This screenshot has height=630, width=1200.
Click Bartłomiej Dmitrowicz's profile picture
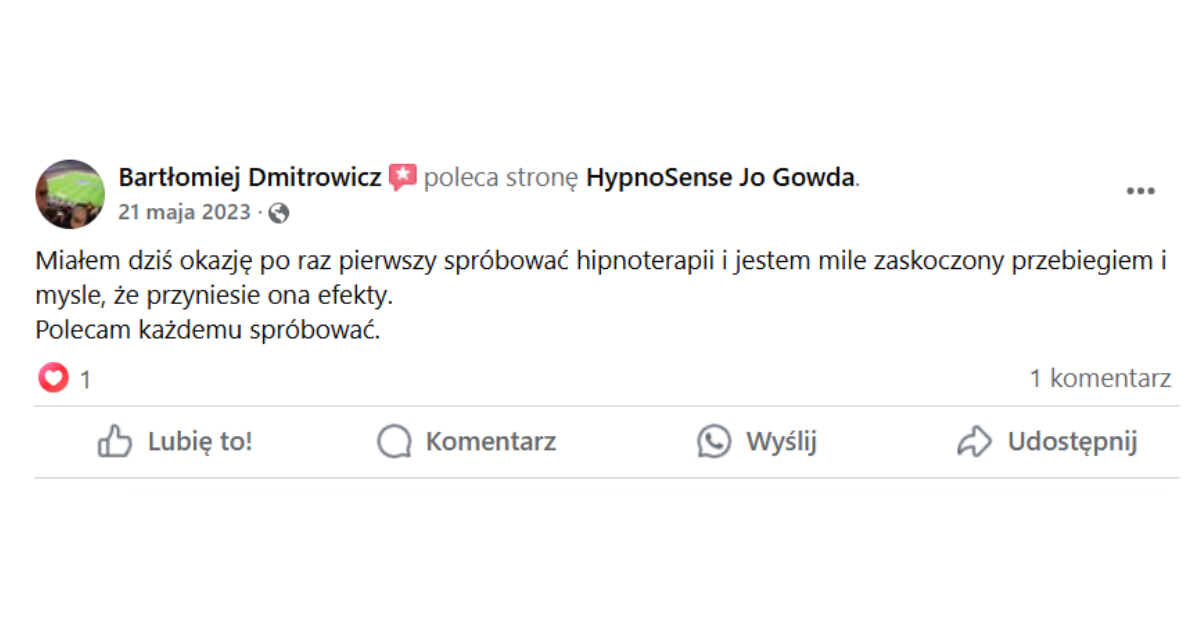pyautogui.click(x=70, y=194)
